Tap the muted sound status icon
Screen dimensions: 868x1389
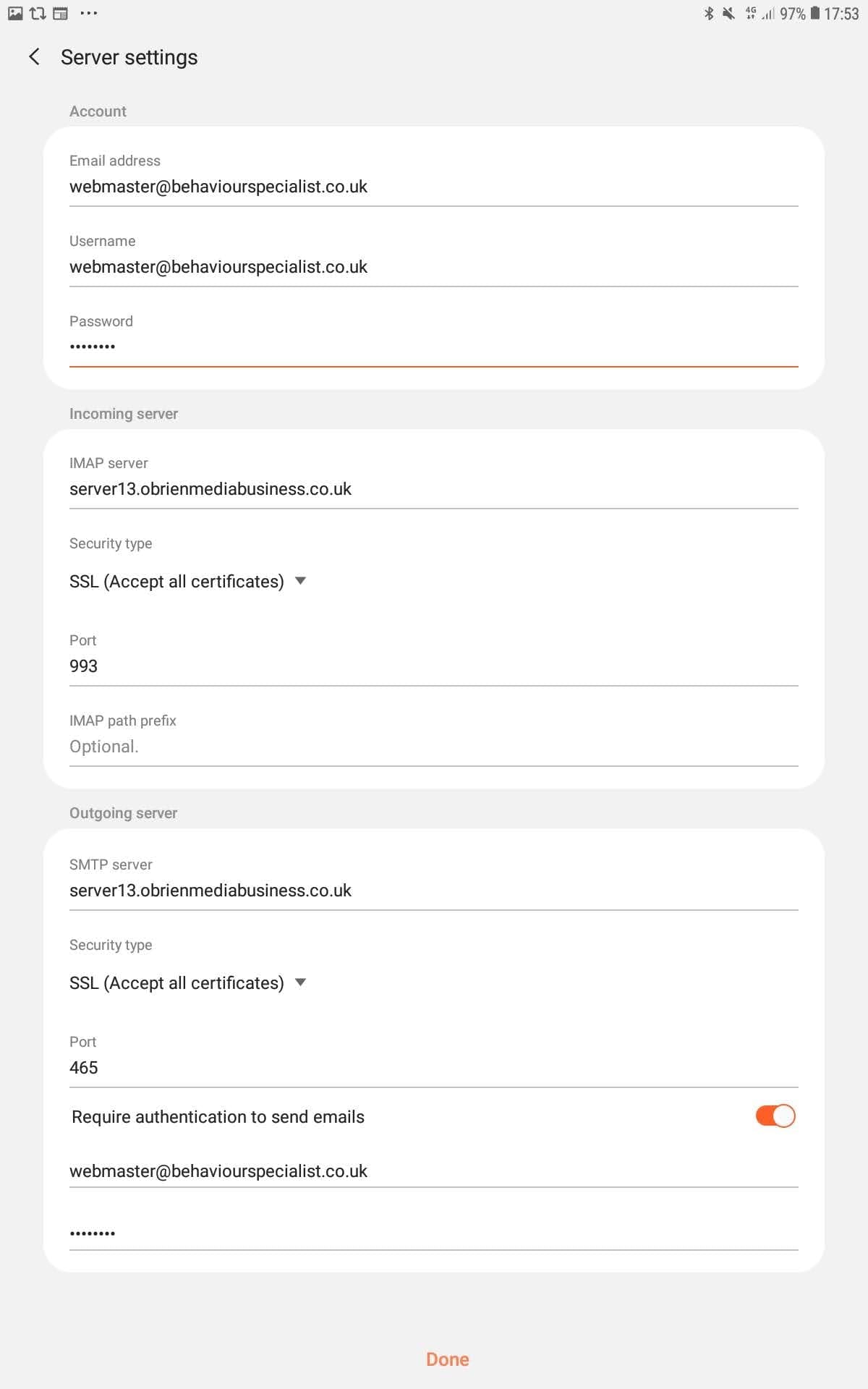(728, 13)
